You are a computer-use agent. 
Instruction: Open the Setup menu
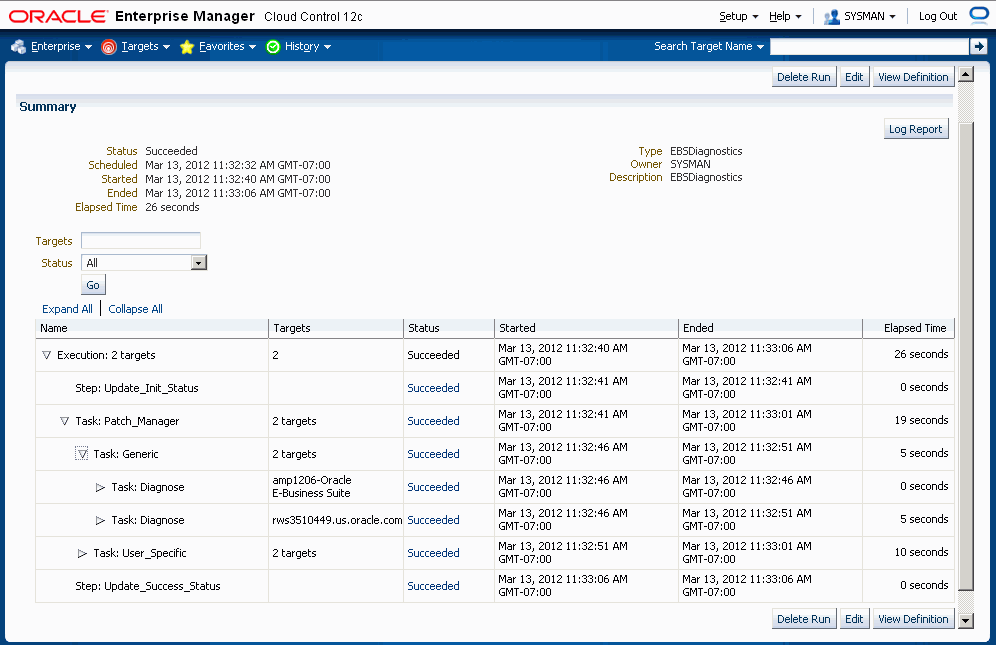coord(739,17)
